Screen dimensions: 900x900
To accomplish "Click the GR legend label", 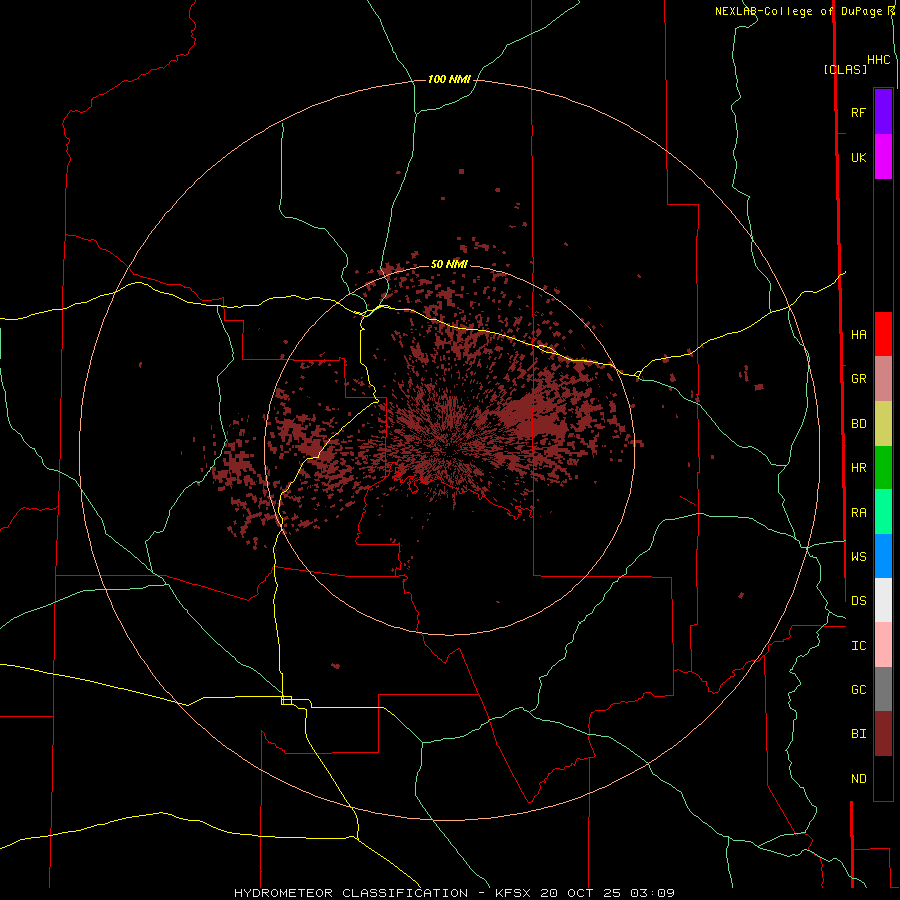I will point(858,379).
